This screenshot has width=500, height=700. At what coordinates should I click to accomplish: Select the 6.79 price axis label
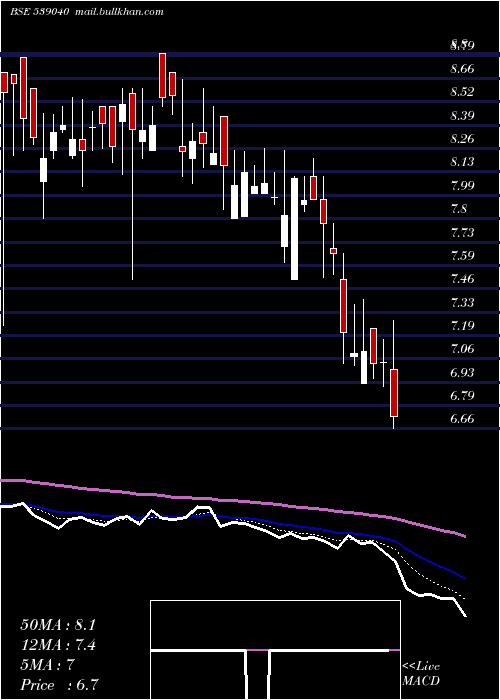click(462, 396)
